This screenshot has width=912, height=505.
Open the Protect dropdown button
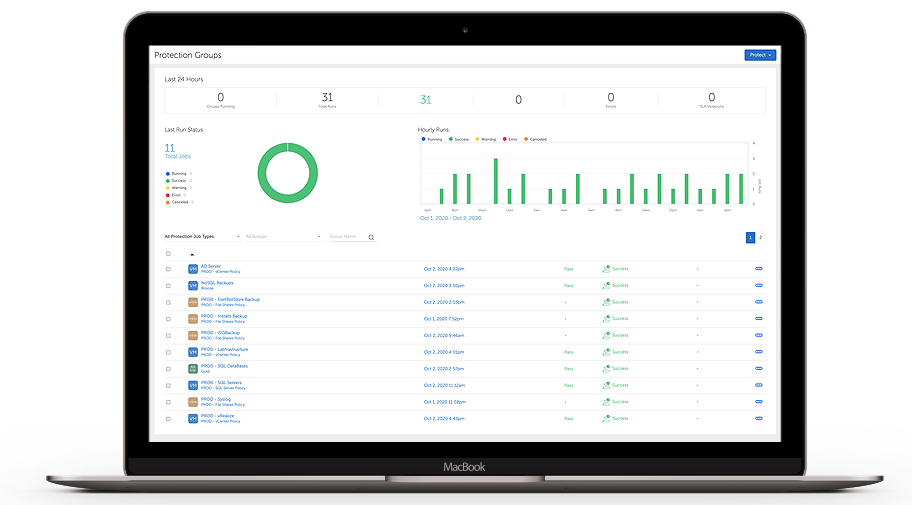click(760, 55)
